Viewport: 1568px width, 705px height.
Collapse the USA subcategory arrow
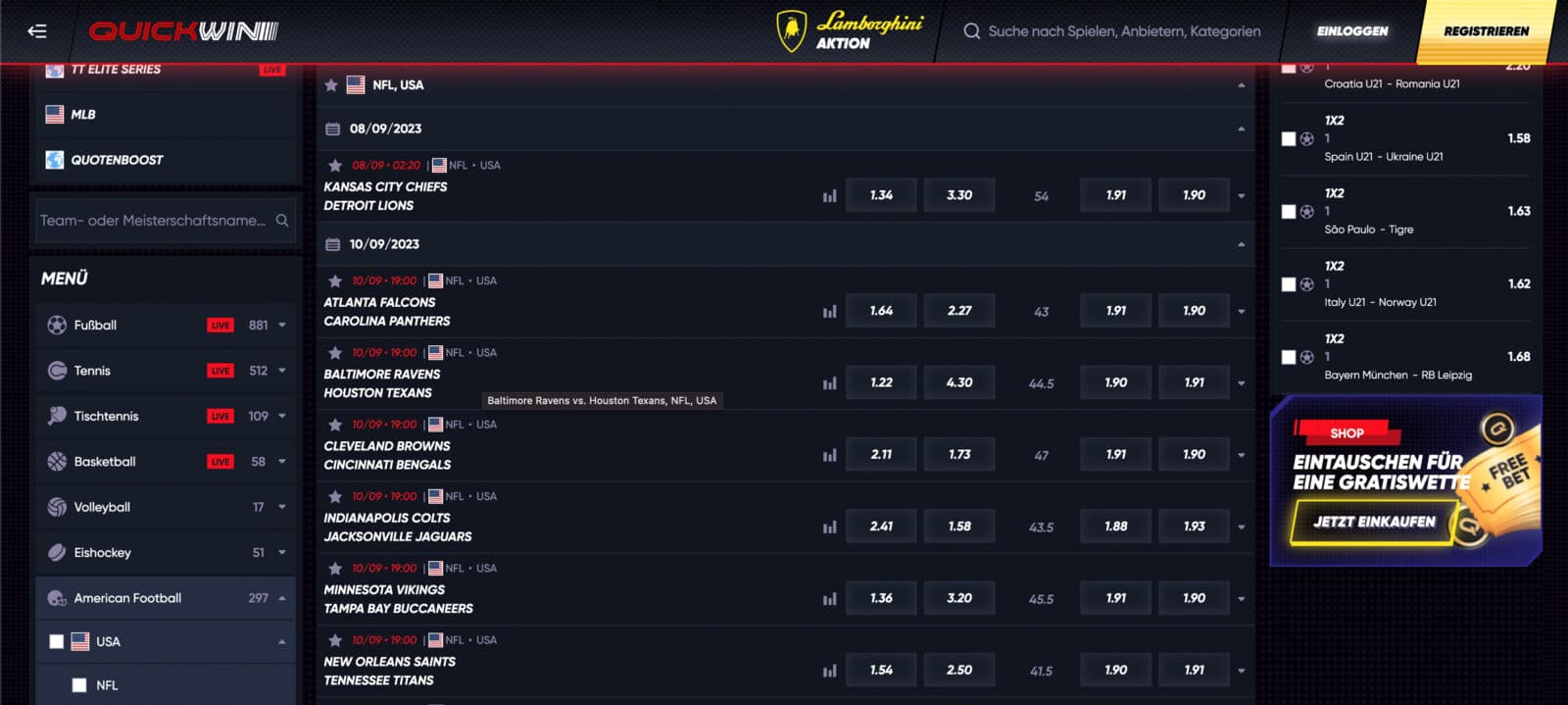point(282,642)
